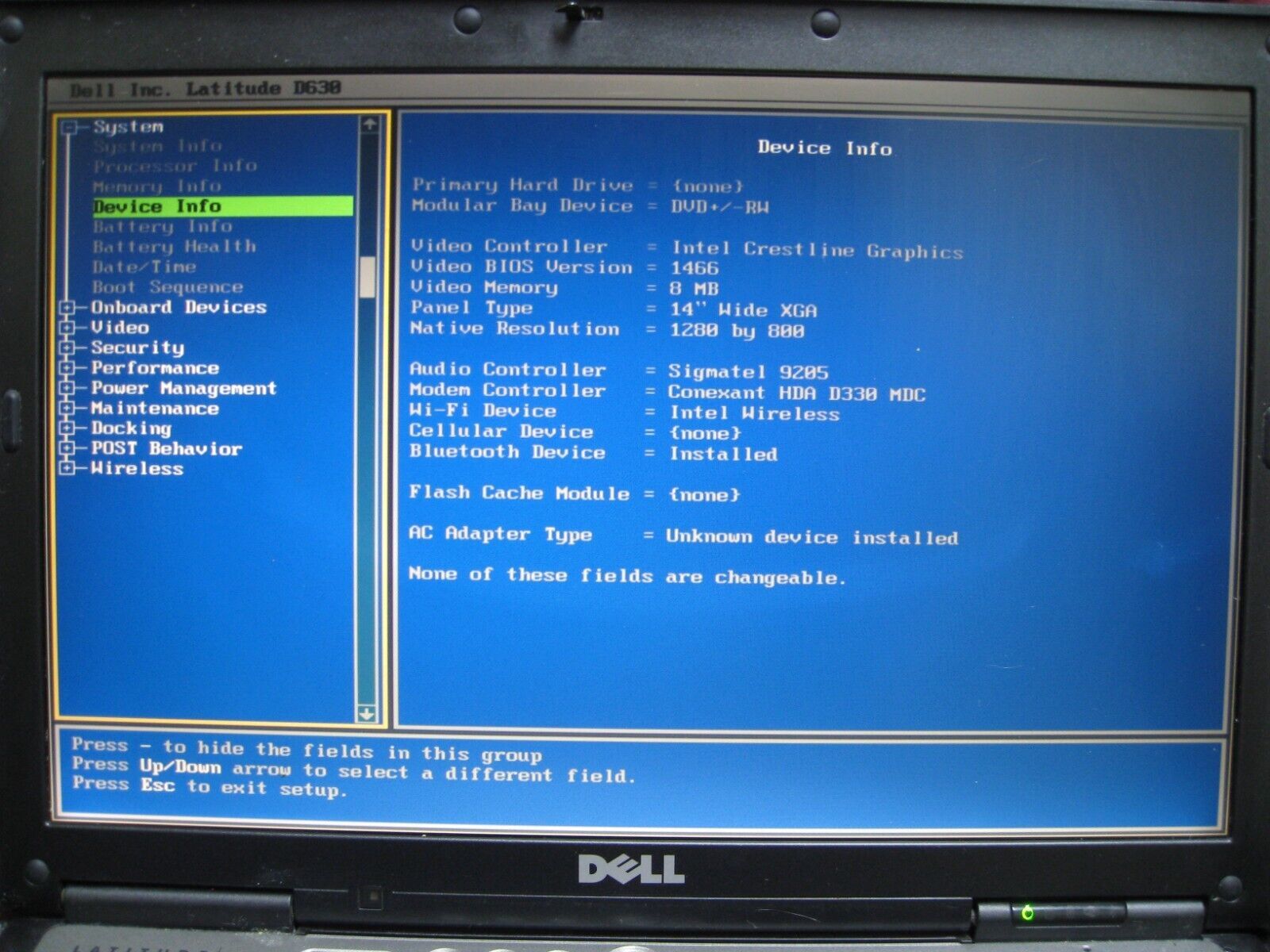Select Processor Info in the tree
The image size is (1270, 952).
(175, 166)
